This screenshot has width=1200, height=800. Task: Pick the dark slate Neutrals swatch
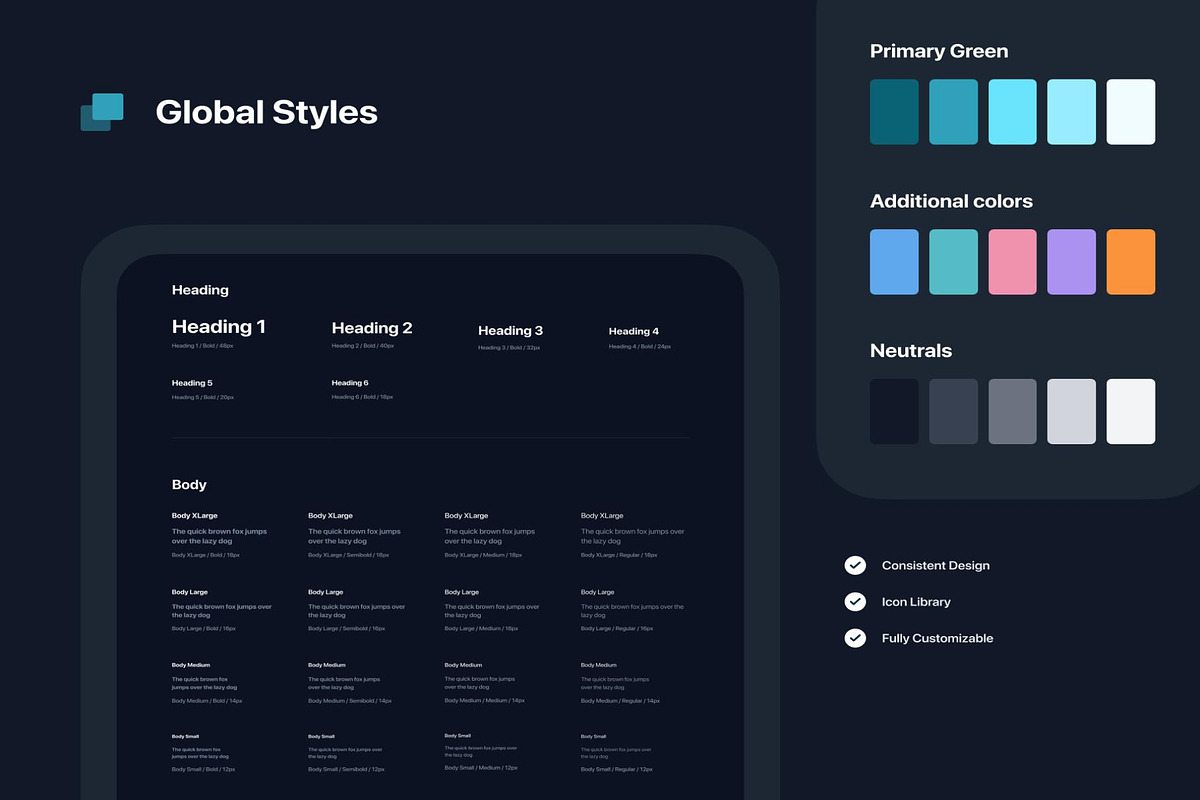coord(953,411)
